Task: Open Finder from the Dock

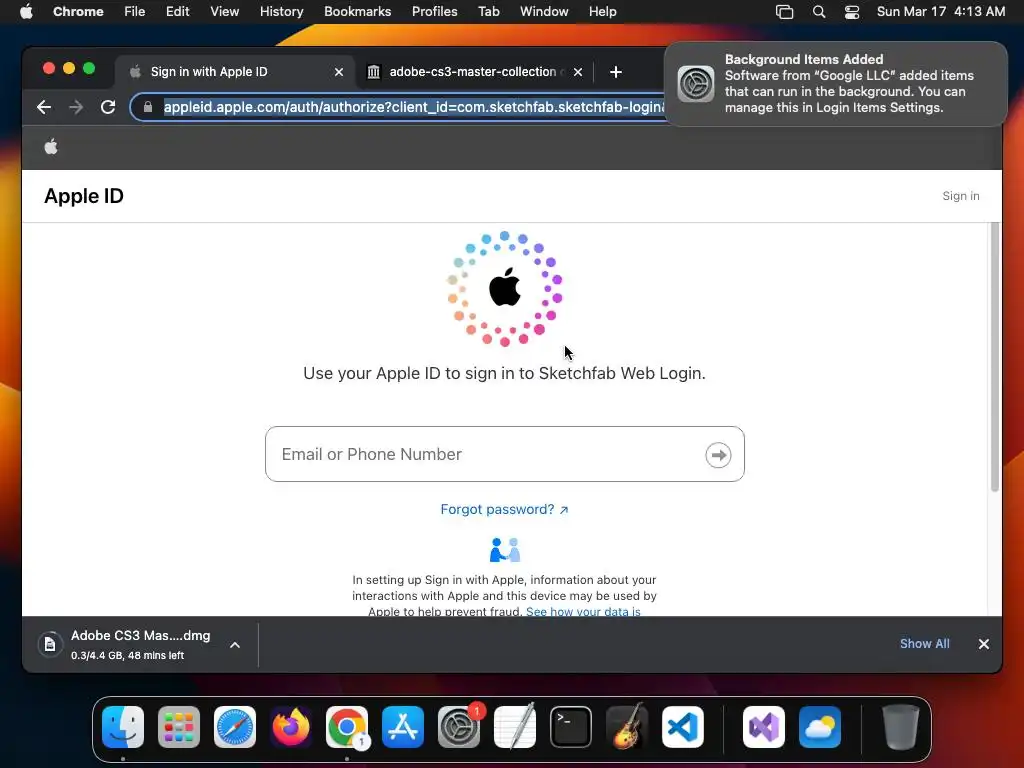Action: [x=123, y=727]
